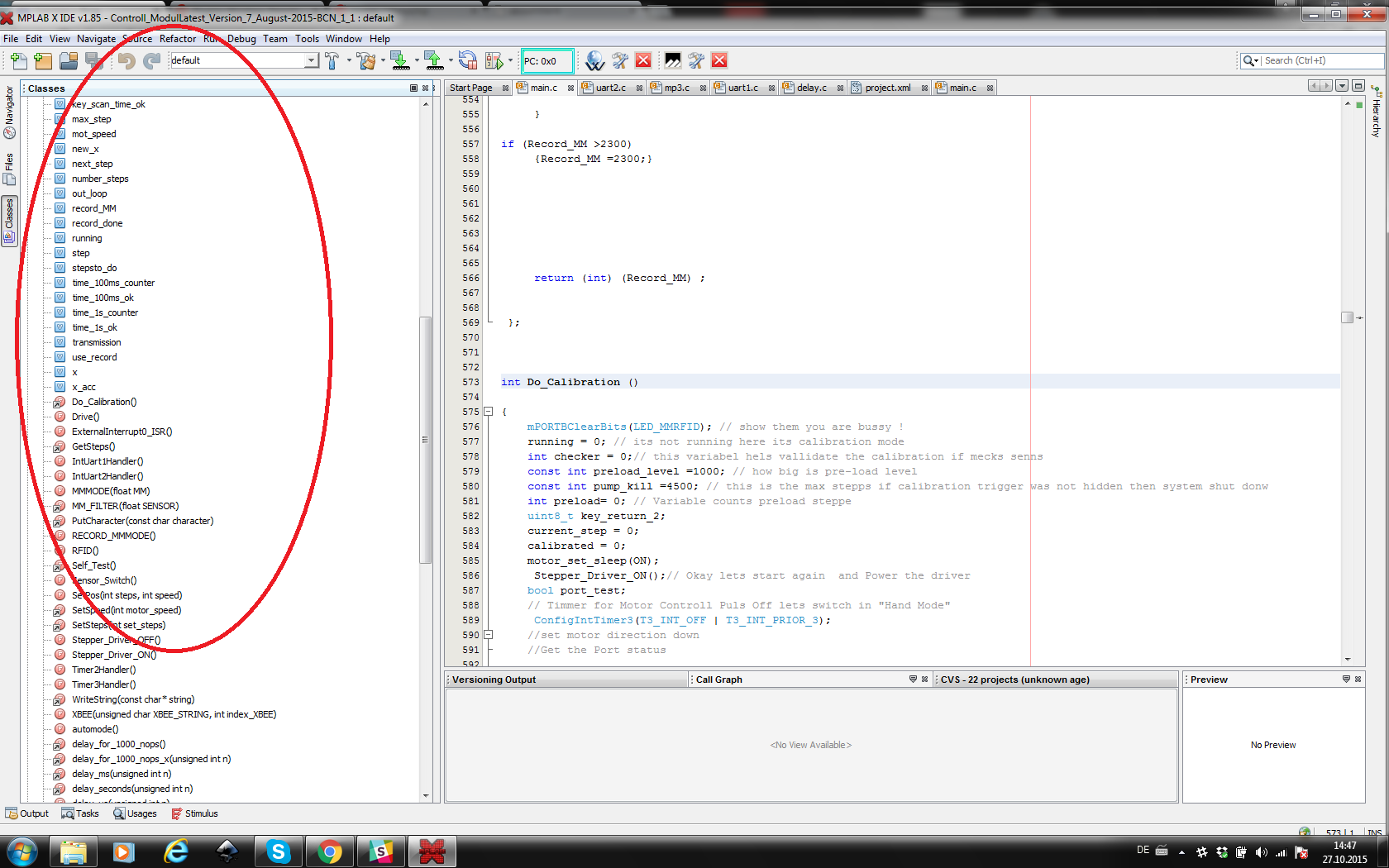This screenshot has height=868, width=1389.
Task: Click the Classes tree vertical scrollbar thumb
Action: pyautogui.click(x=426, y=440)
